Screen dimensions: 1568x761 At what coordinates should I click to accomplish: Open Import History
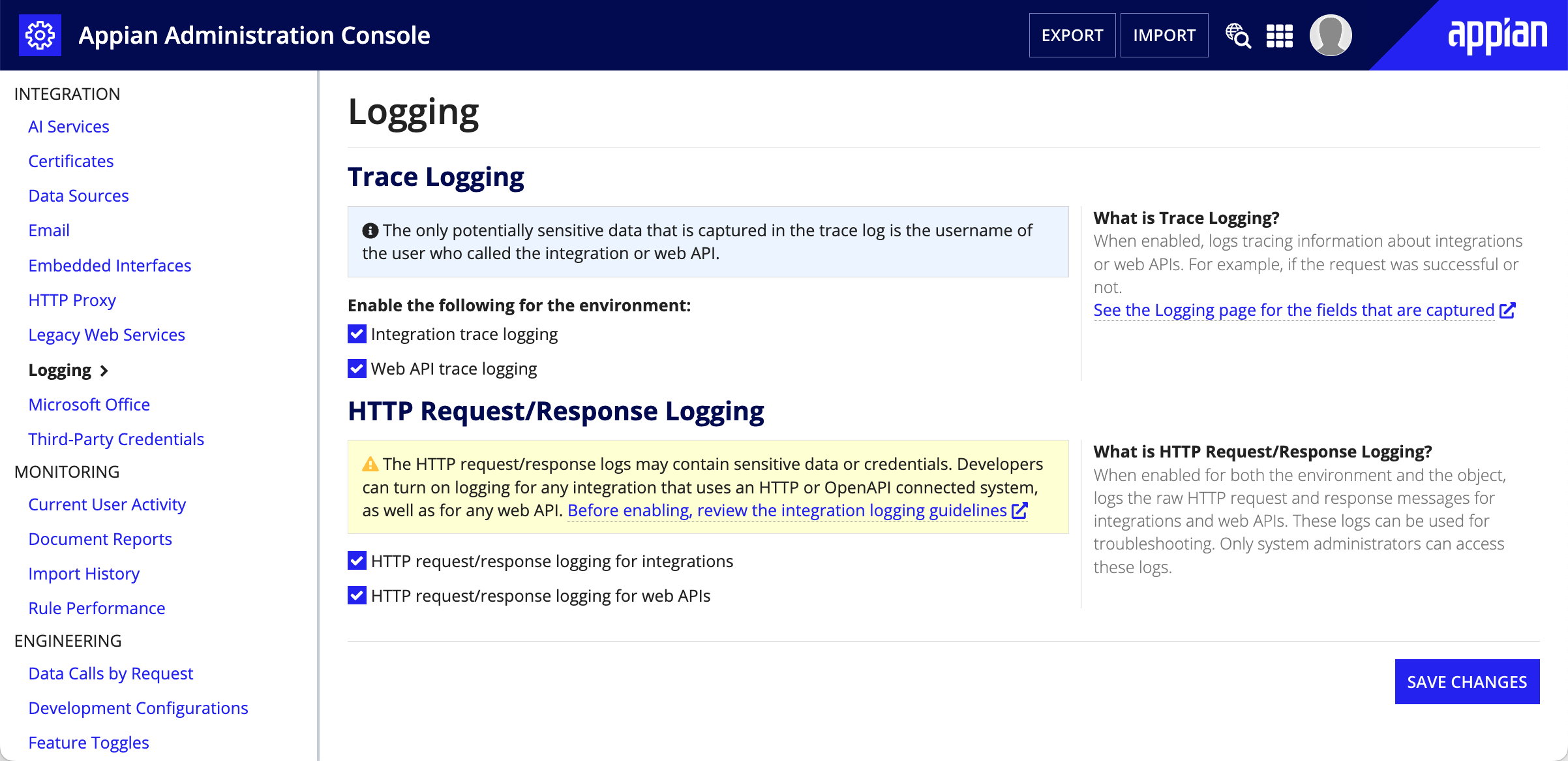click(x=84, y=574)
